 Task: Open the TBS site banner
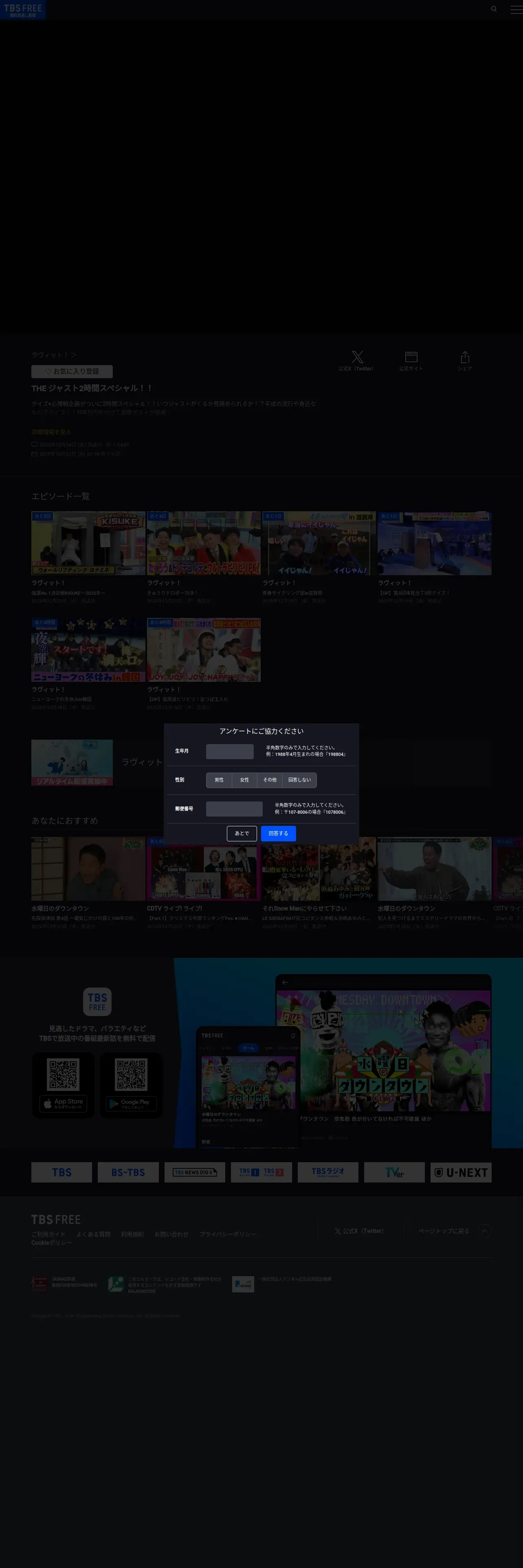point(62,1172)
